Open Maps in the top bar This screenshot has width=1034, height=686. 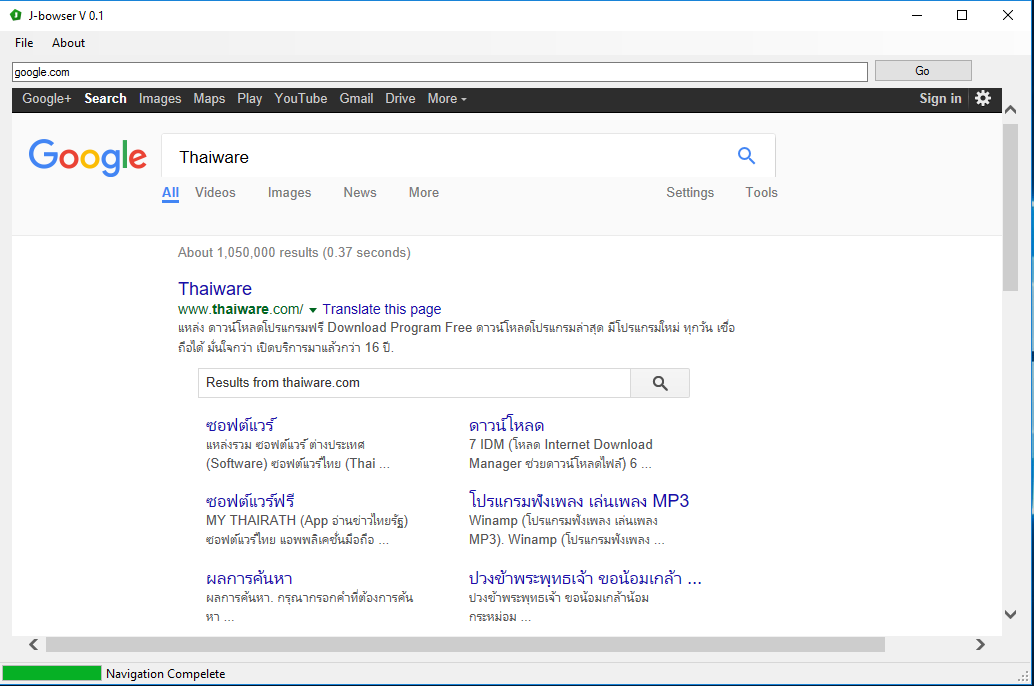point(209,99)
